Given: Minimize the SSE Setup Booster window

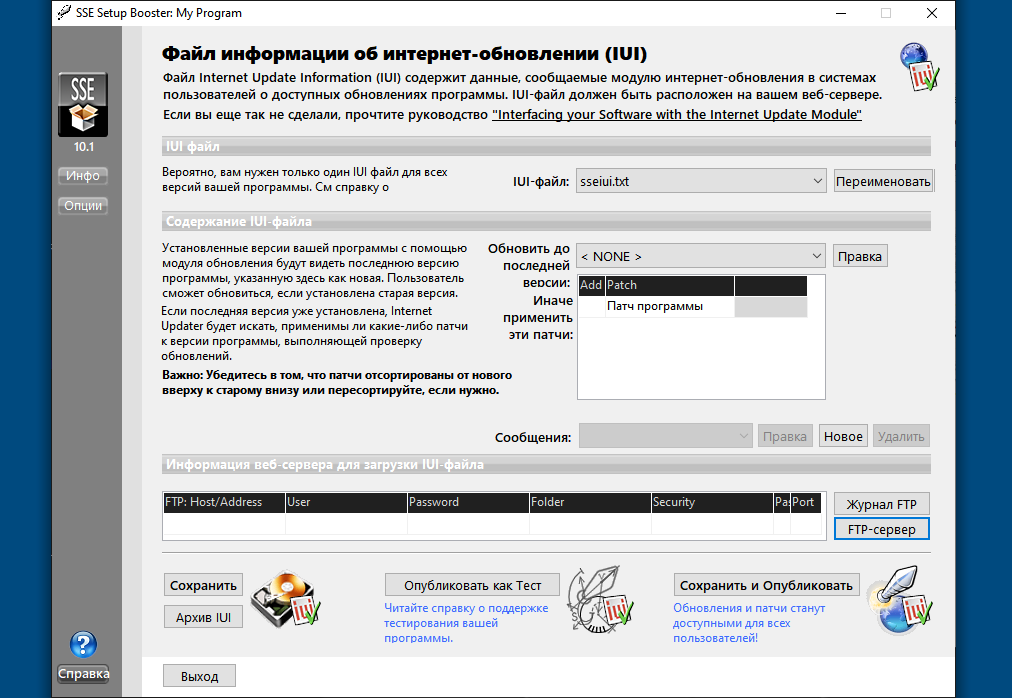Looking at the screenshot, I should pos(841,13).
